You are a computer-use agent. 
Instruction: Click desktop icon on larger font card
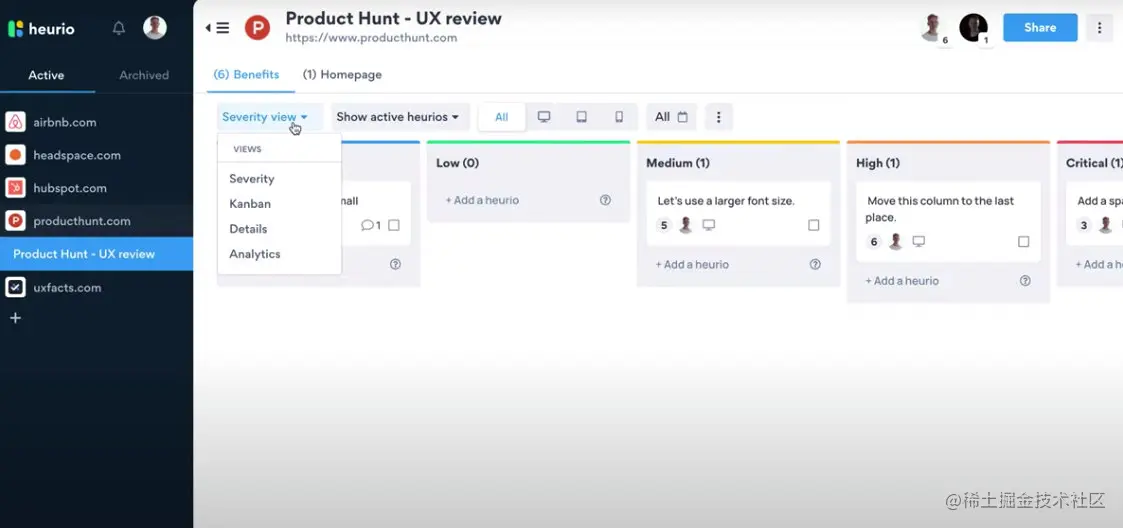point(708,225)
